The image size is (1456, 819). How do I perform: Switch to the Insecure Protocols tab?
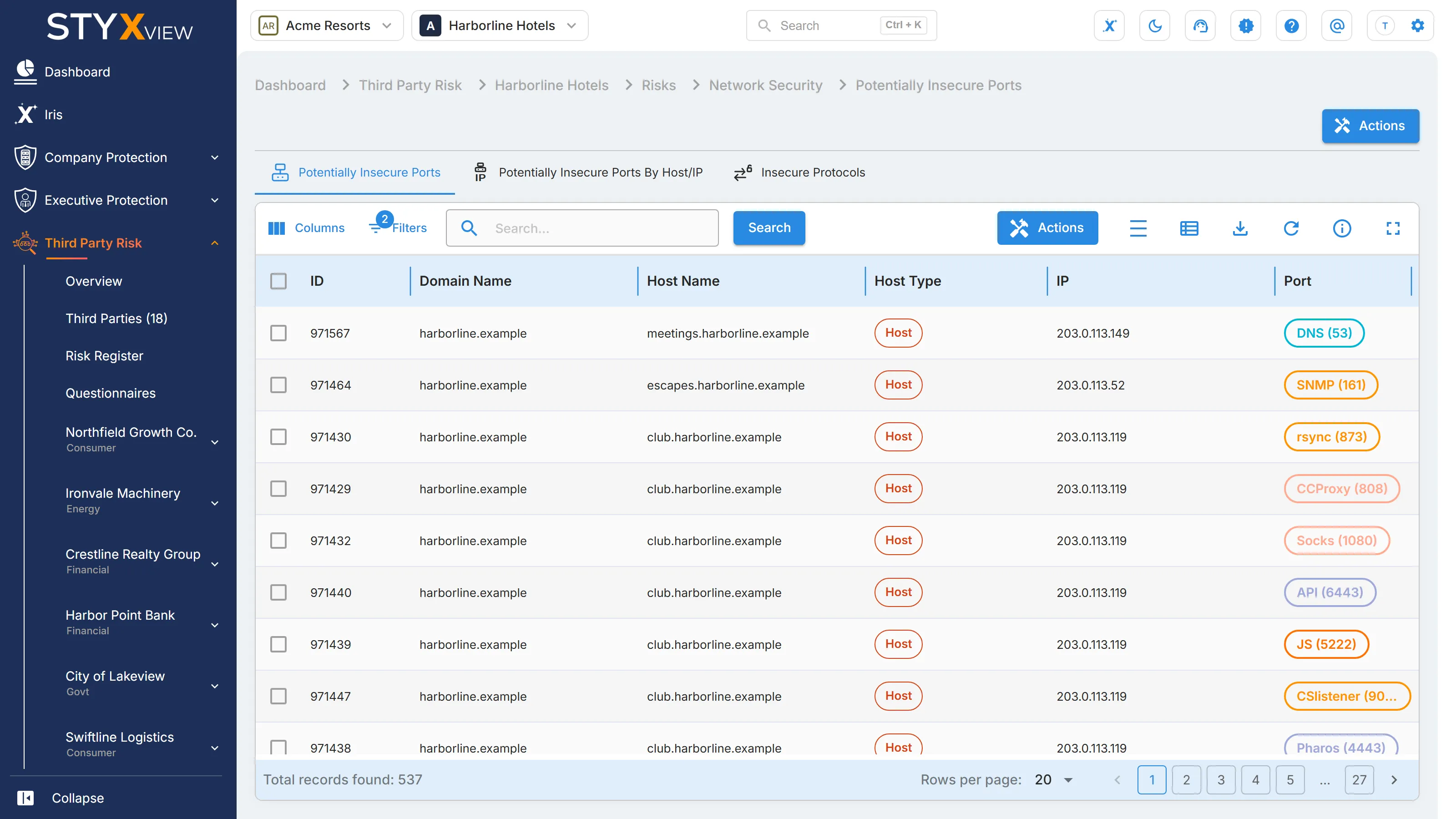[799, 172]
